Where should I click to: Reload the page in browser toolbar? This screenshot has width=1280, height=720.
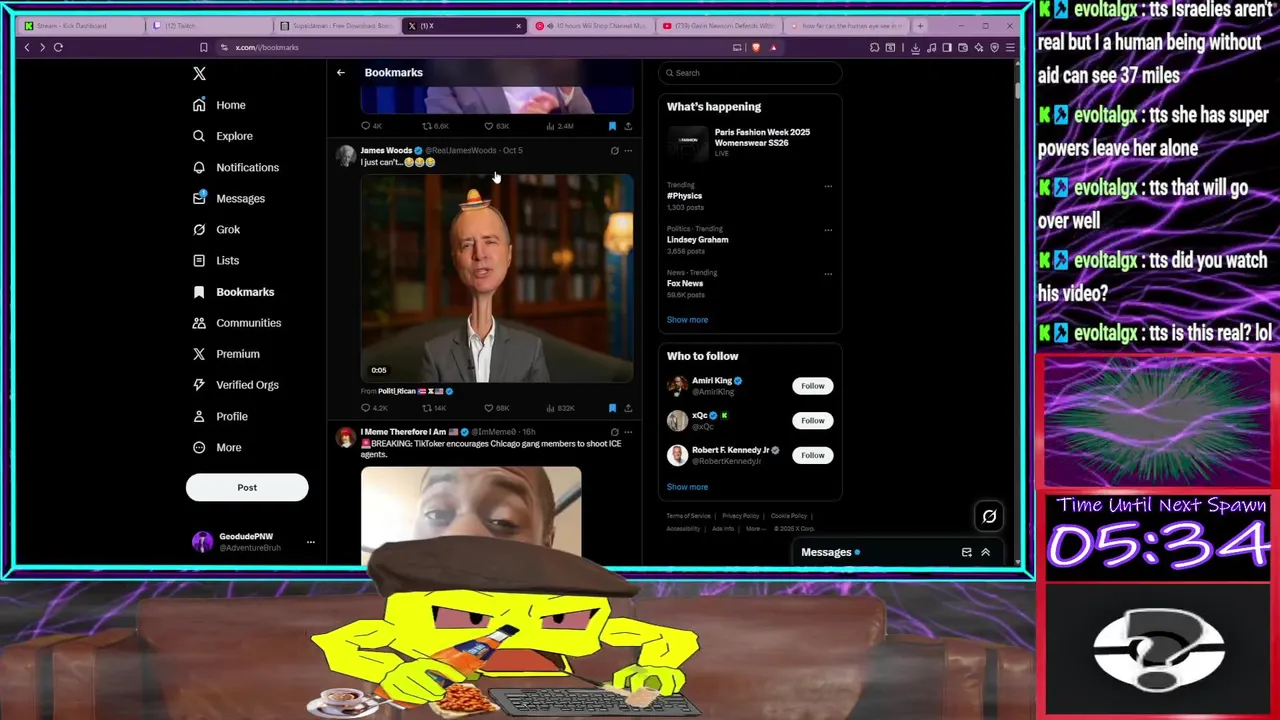pyautogui.click(x=58, y=47)
